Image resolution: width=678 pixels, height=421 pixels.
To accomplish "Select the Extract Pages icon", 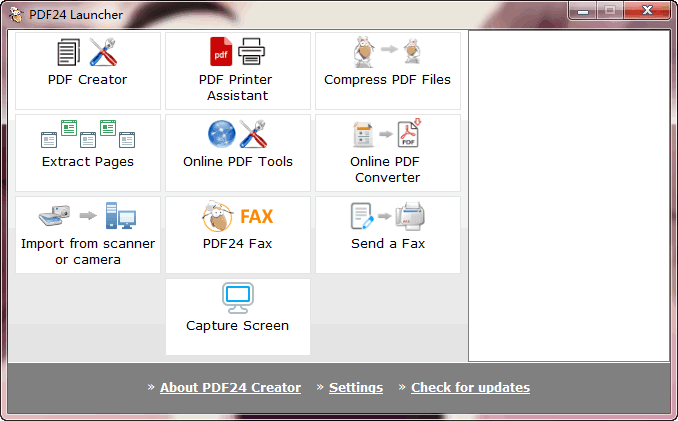I will 88,134.
